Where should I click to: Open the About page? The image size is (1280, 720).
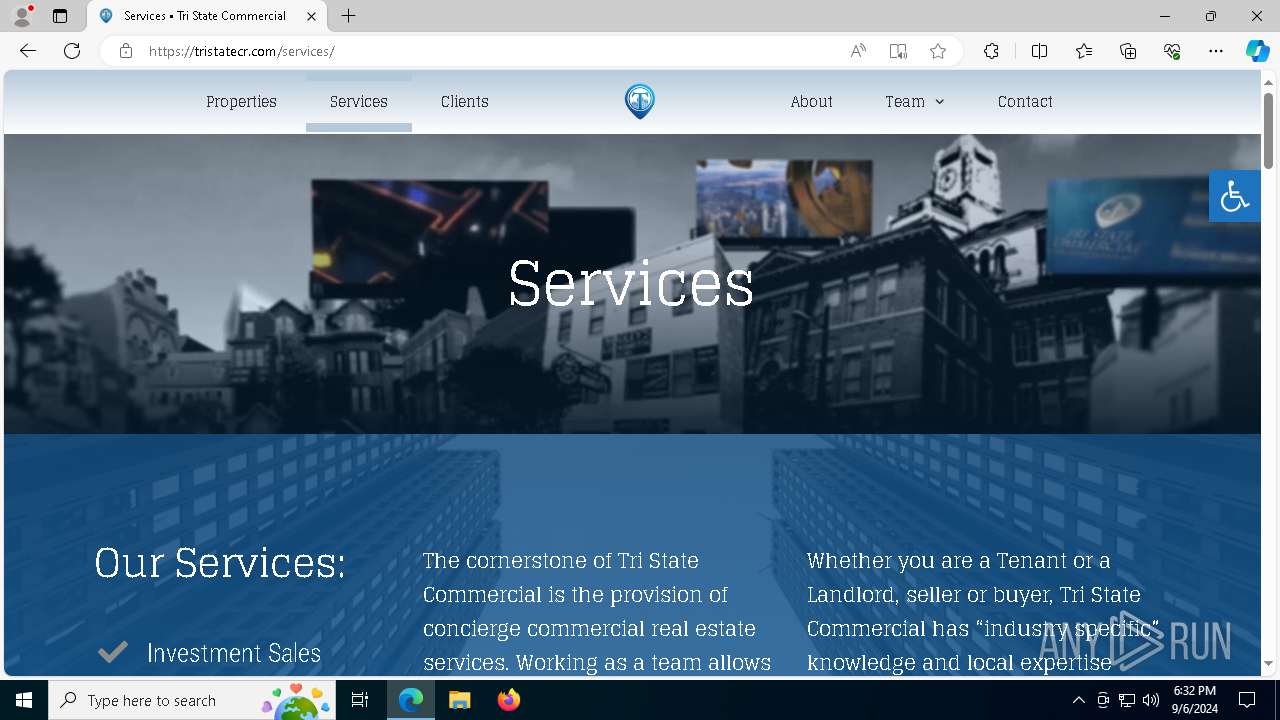tap(811, 102)
